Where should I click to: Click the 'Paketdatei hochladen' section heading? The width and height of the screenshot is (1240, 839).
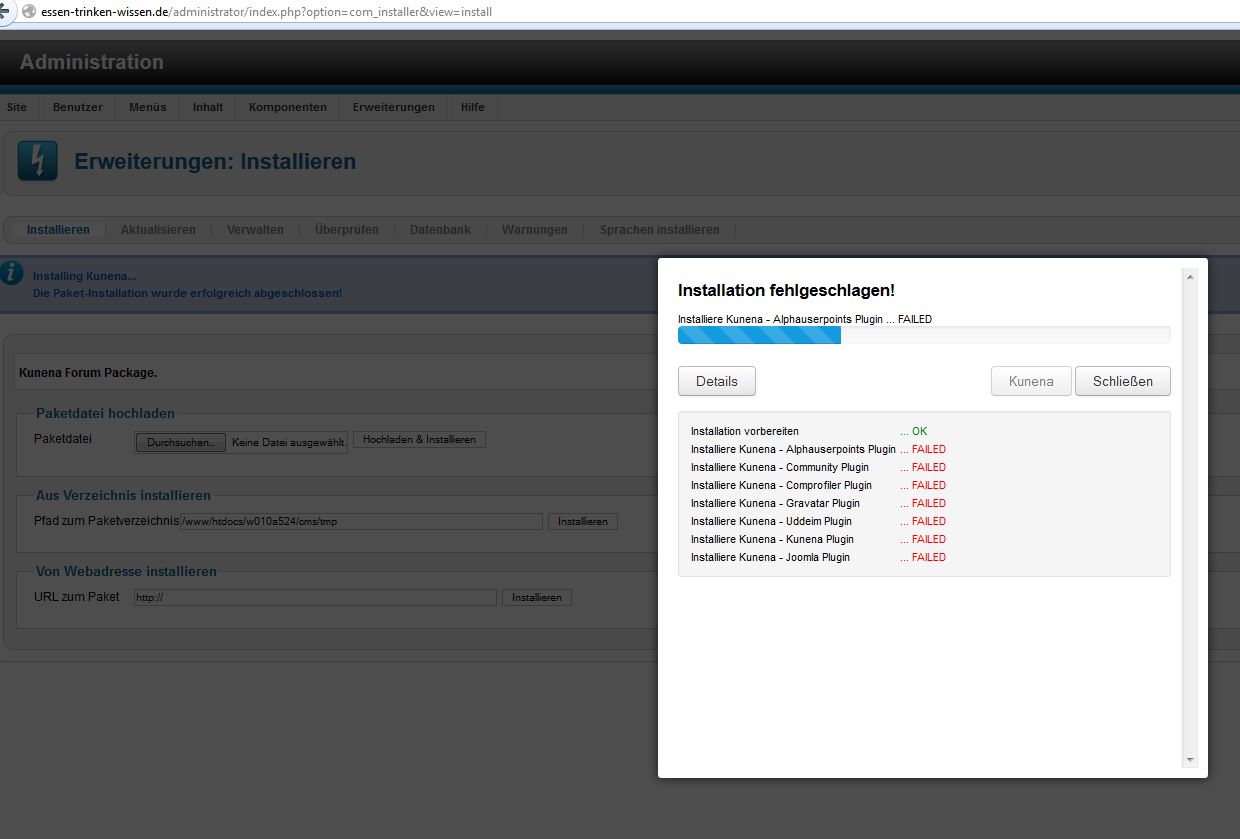pyautogui.click(x=105, y=413)
